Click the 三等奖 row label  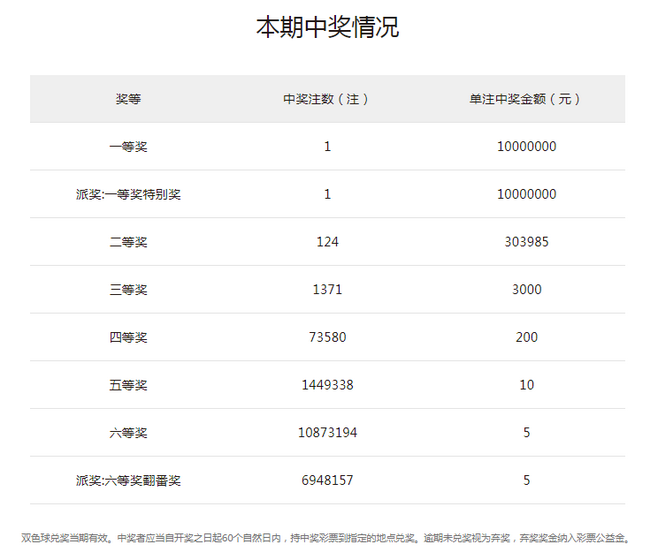click(128, 290)
